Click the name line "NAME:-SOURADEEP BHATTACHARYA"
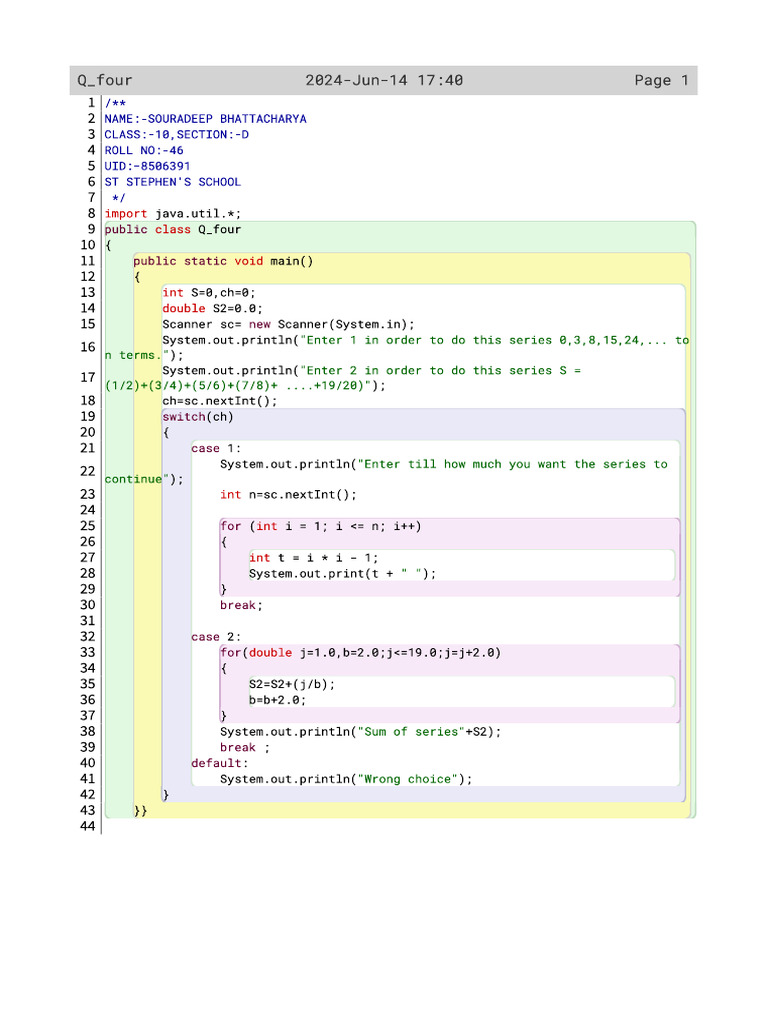This screenshot has width=768, height=1024. [206, 119]
